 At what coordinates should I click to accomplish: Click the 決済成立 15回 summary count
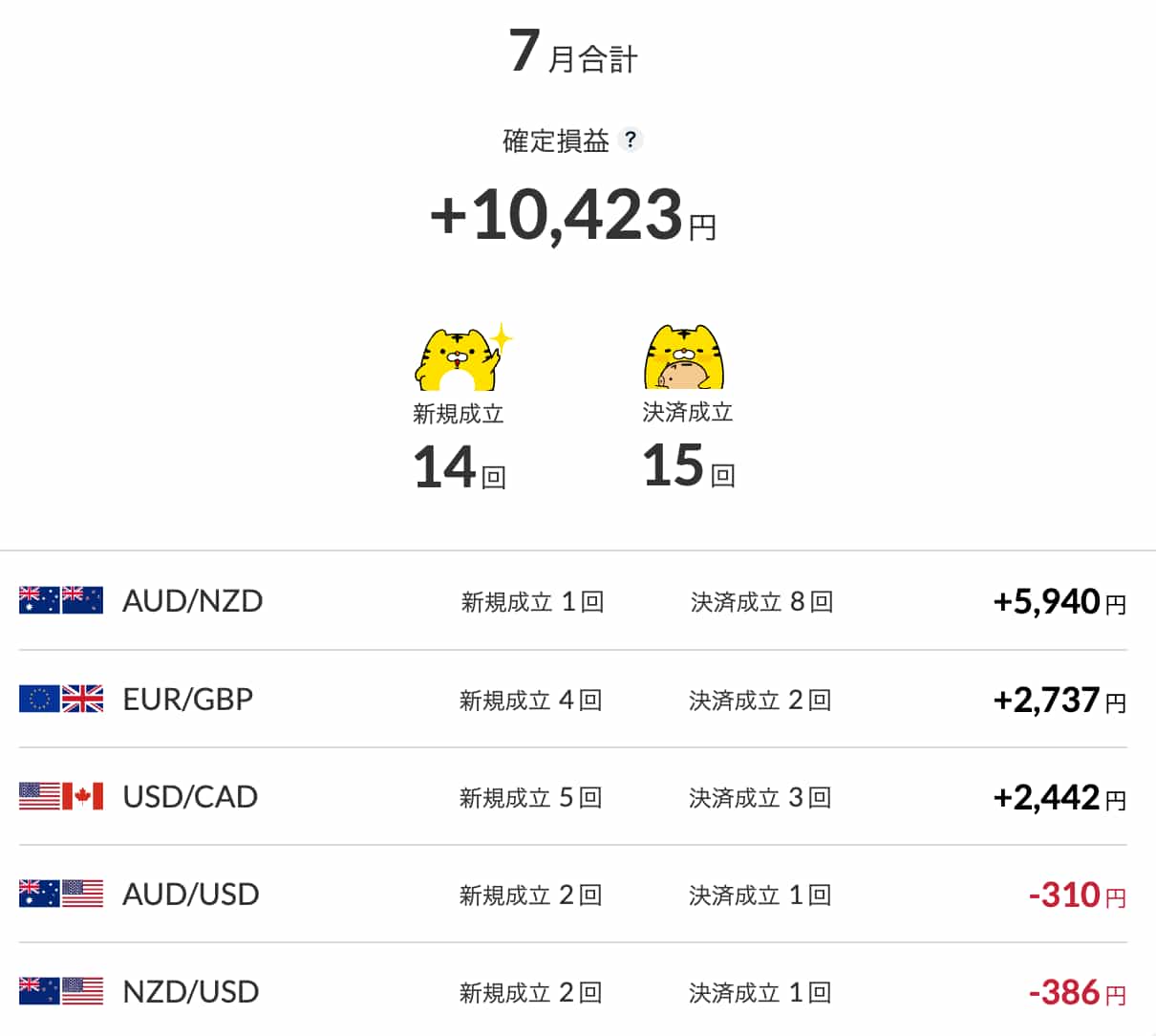click(x=688, y=465)
